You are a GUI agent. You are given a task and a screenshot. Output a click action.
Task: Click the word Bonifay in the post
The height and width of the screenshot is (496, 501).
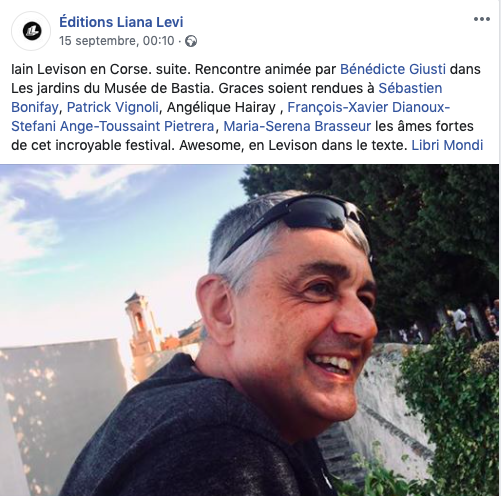coord(35,107)
